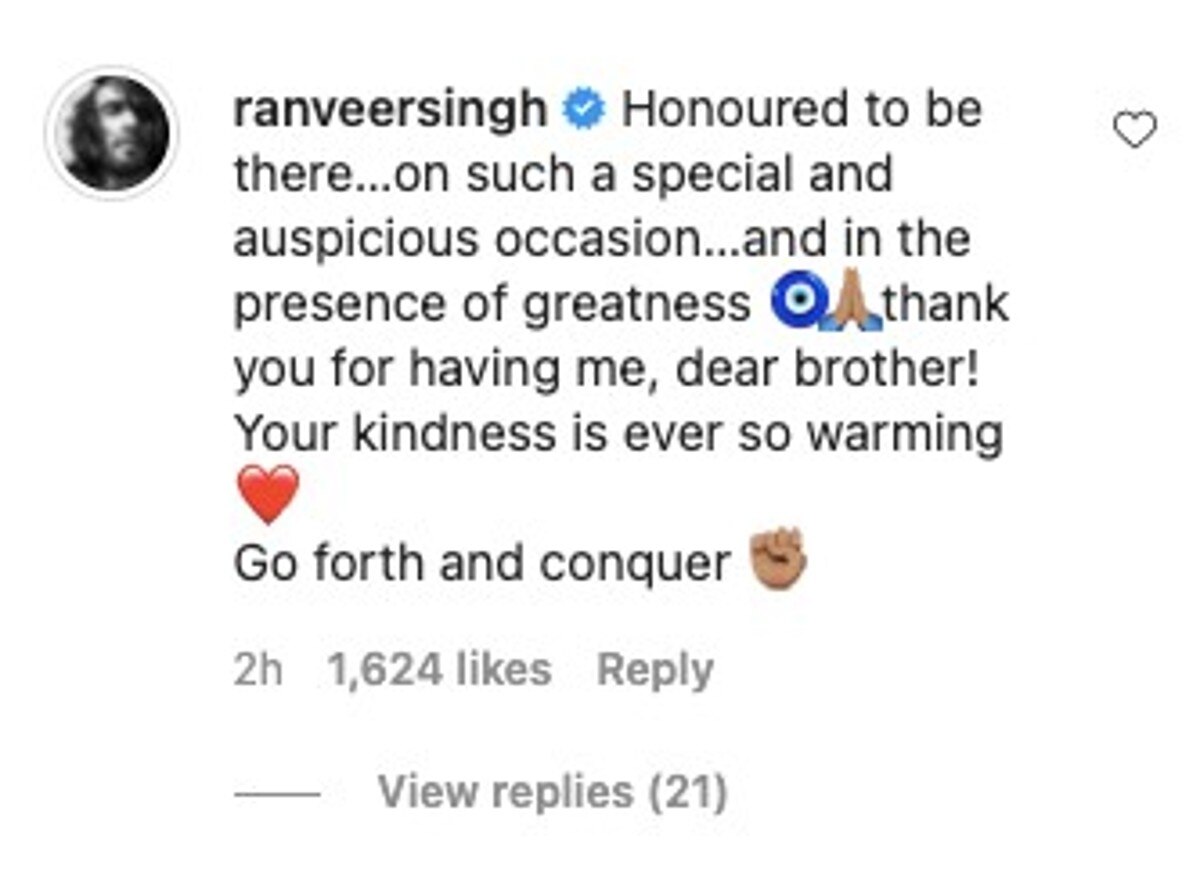Click the line 'Your kindness is ever so warming'
1200x883 pixels.
coord(618,436)
